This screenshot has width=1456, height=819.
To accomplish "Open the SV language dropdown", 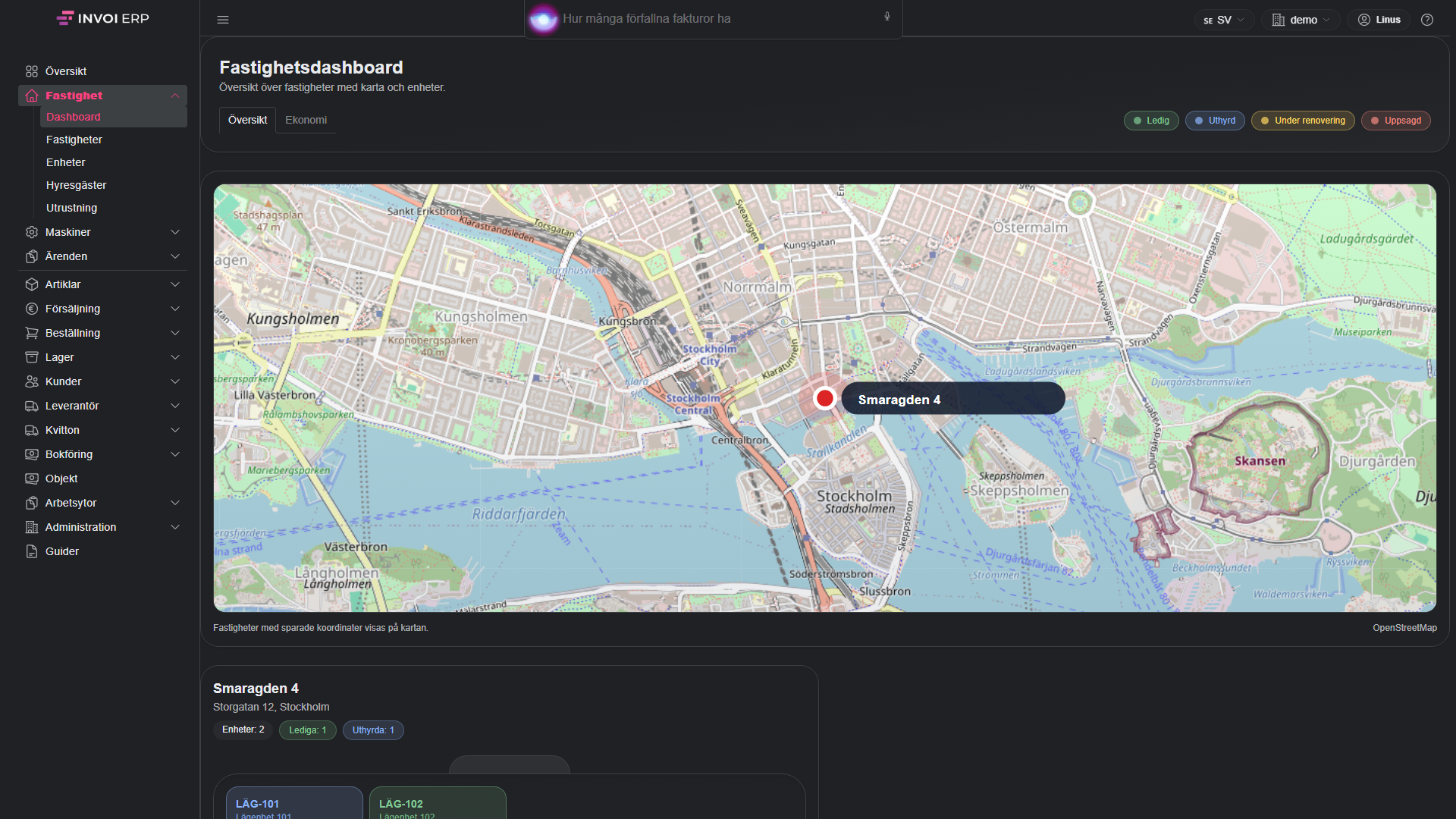I will tap(1224, 20).
